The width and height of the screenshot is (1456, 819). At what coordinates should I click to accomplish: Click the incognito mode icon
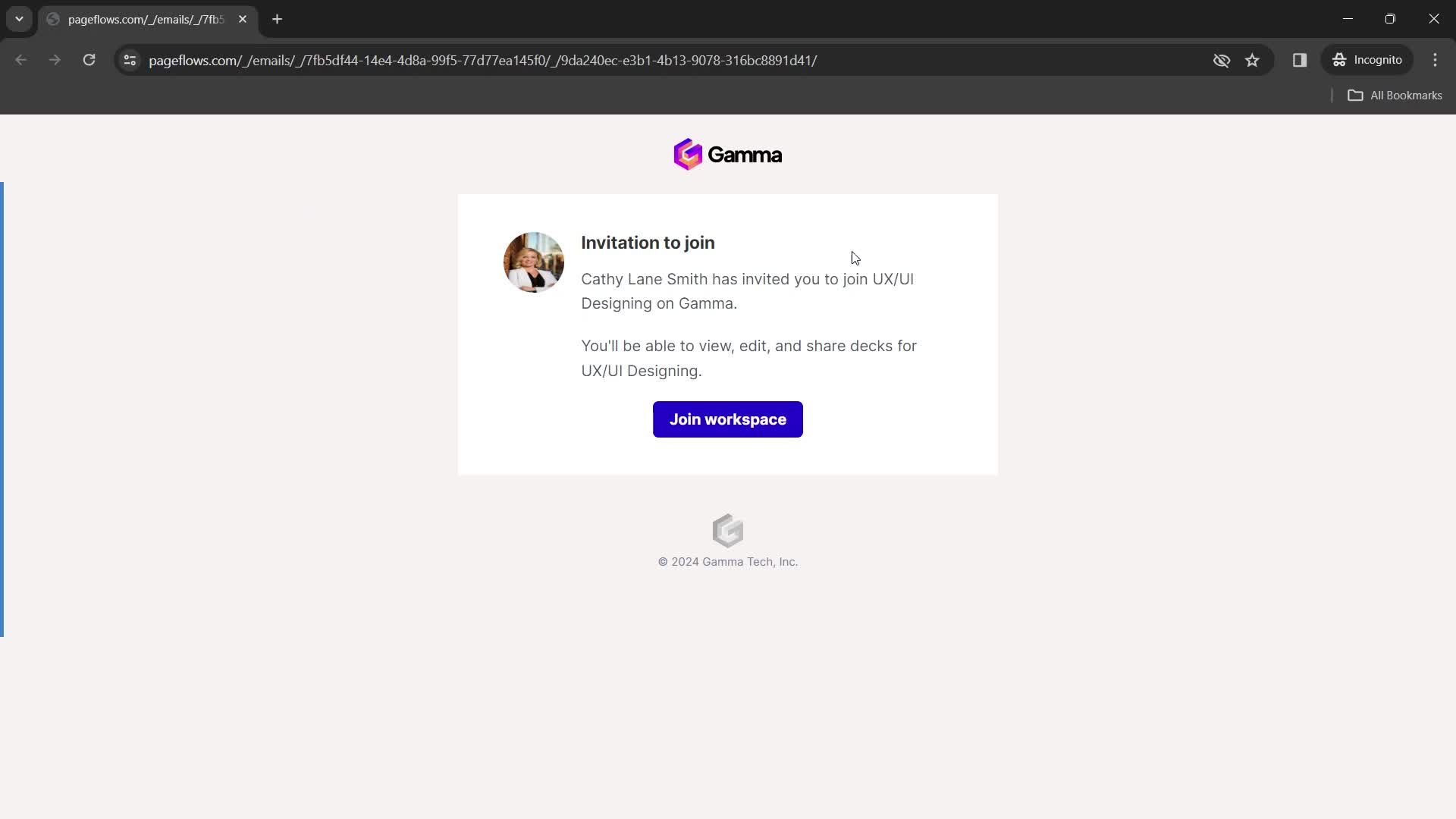pyautogui.click(x=1341, y=60)
